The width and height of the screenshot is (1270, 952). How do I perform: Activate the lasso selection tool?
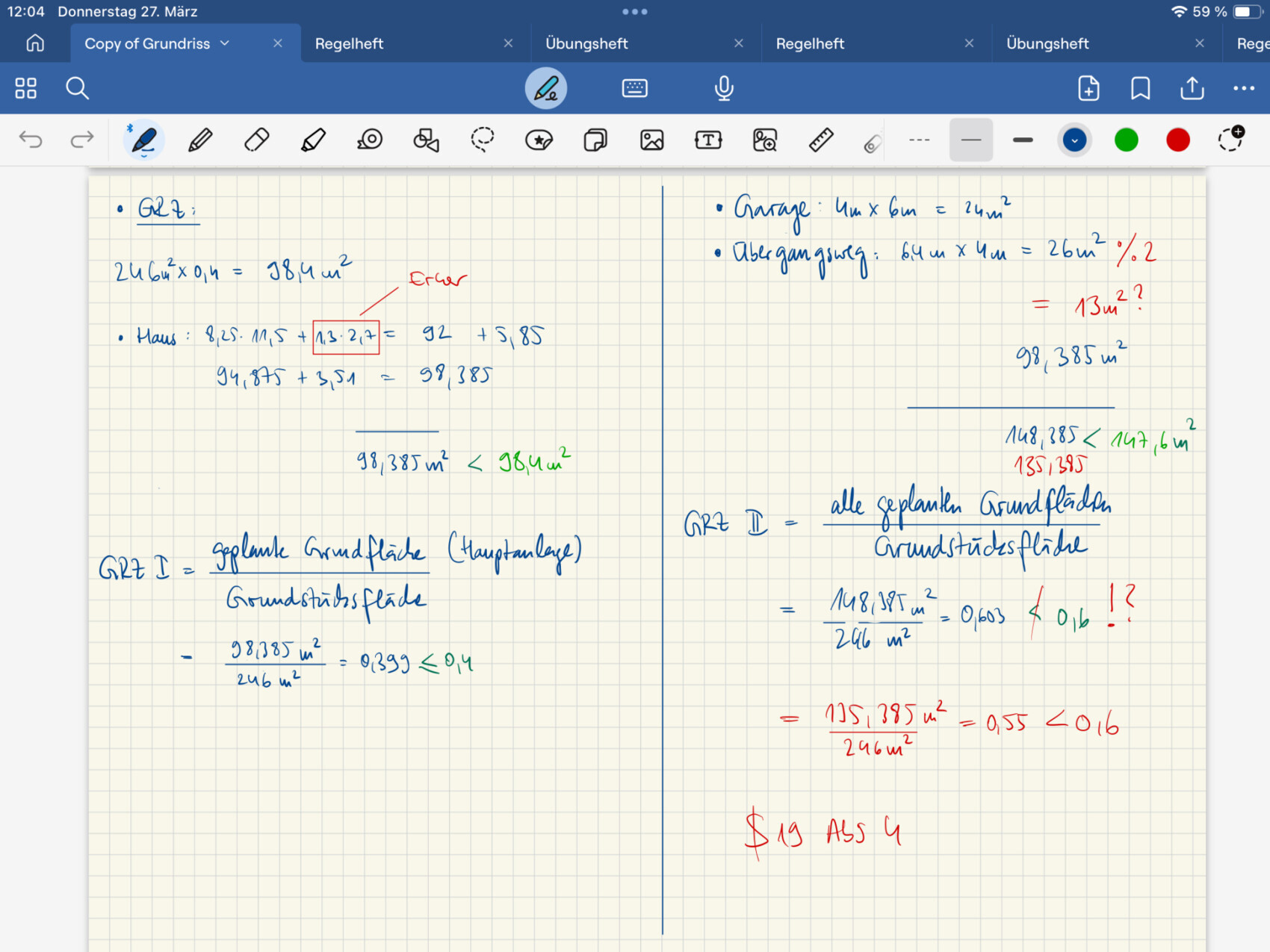483,140
